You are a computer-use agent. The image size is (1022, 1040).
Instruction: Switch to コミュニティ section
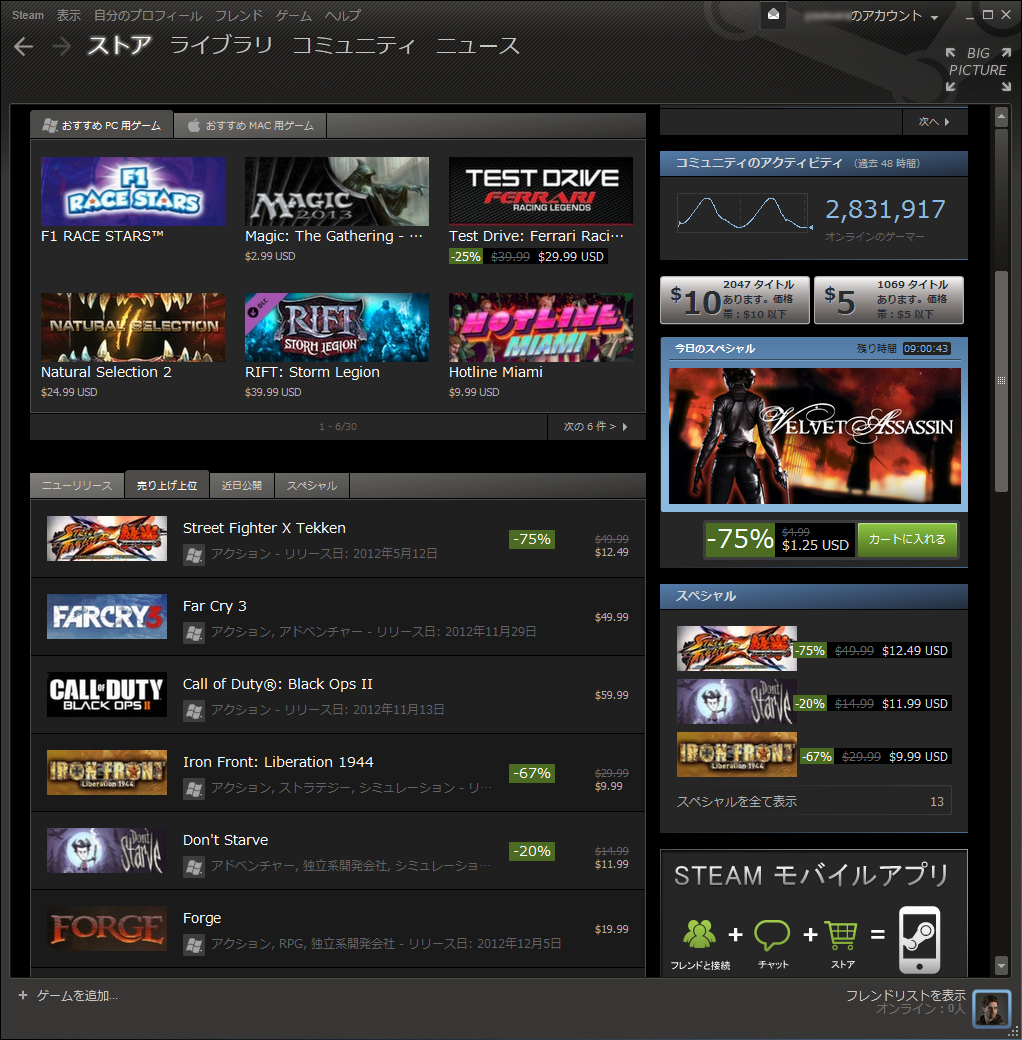pos(354,45)
